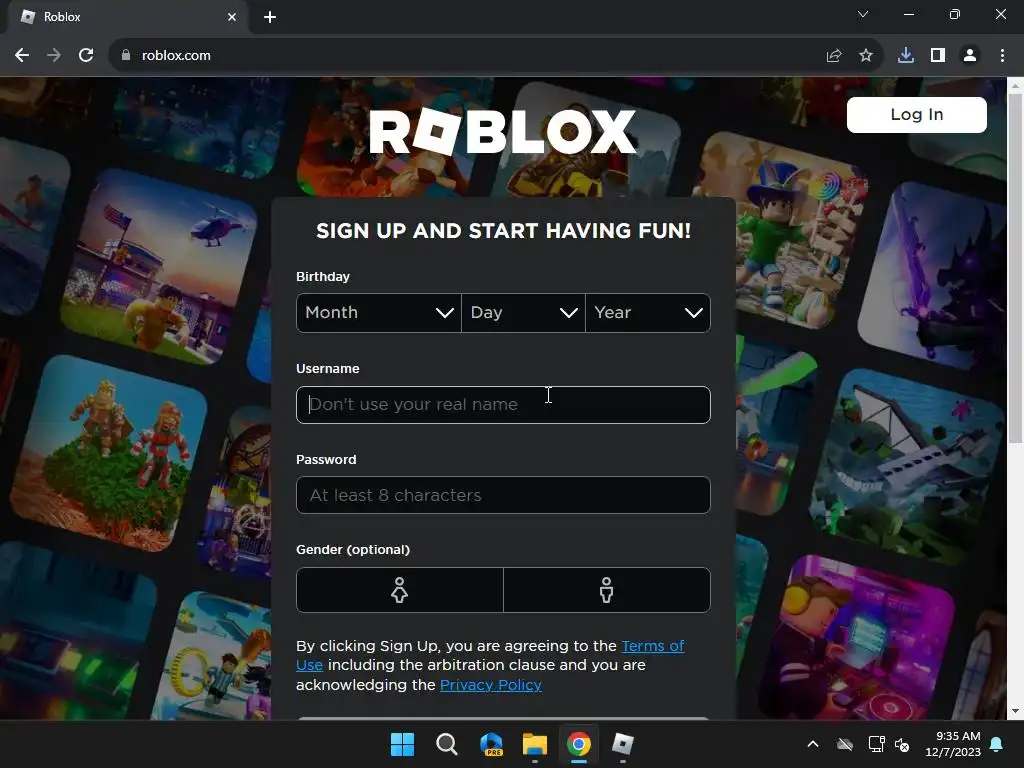Click the crashed airplane game thumbnail
The width and height of the screenshot is (1024, 768).
coord(908,467)
